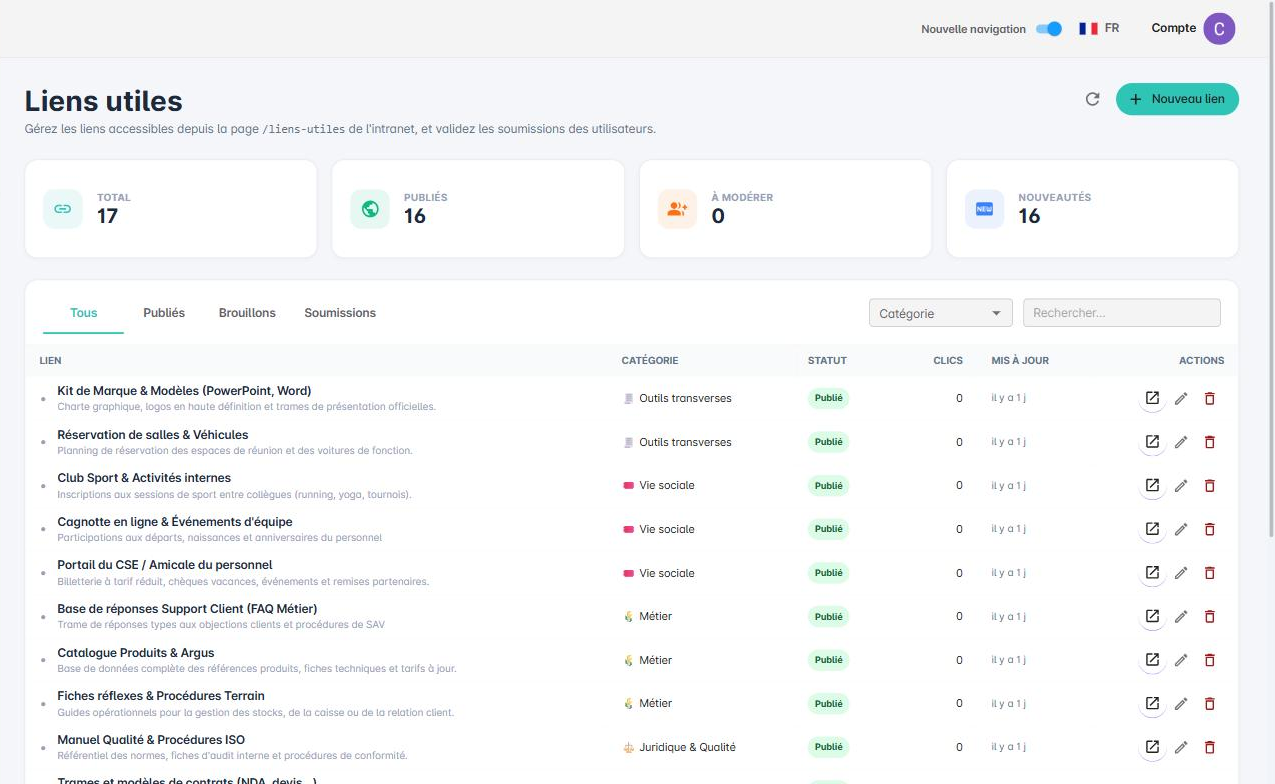Click the Portail du CSE / Amicale title
Image resolution: width=1275 pixels, height=784 pixels.
click(x=165, y=565)
